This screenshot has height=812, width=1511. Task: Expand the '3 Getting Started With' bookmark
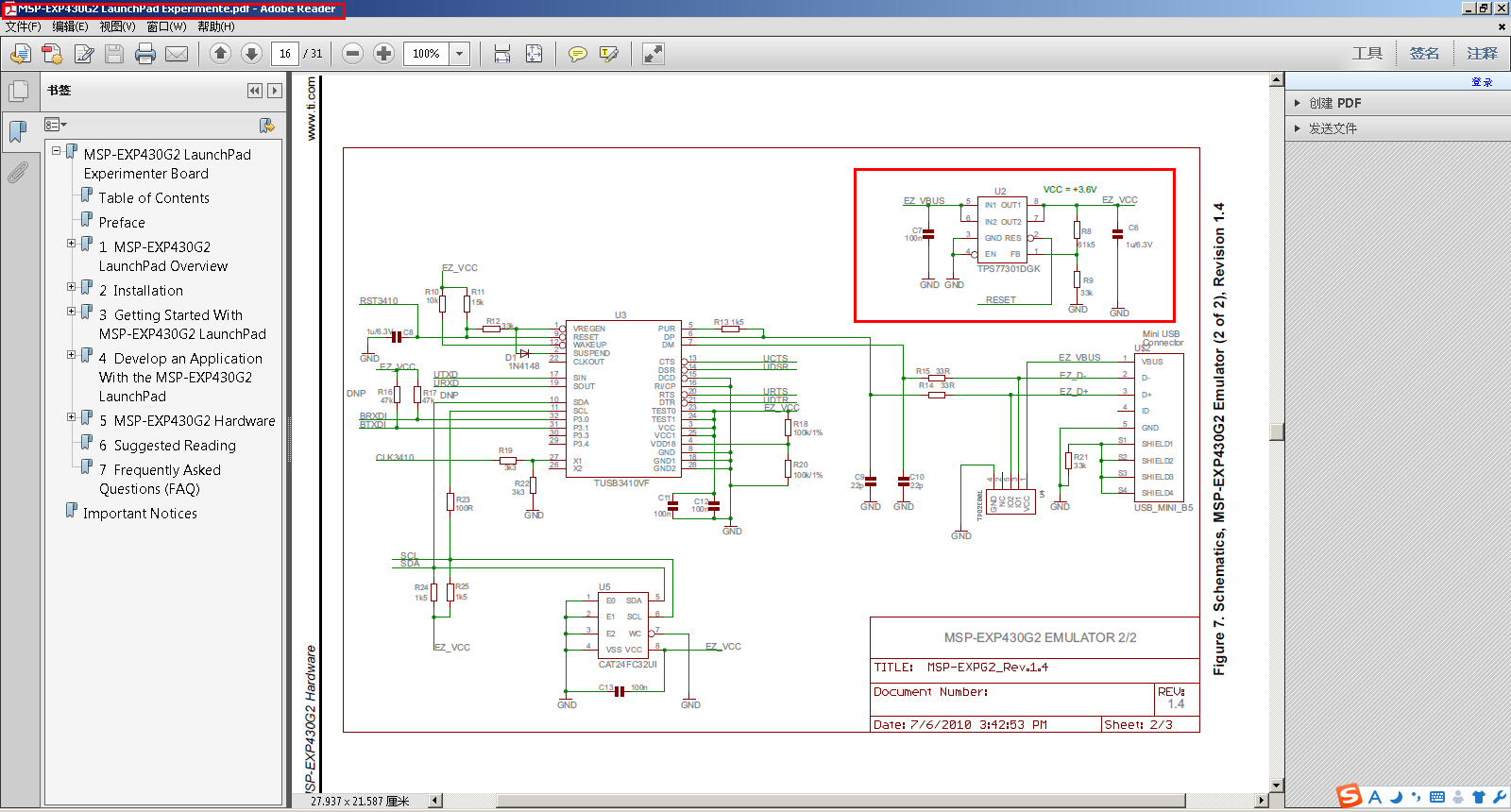(72, 312)
